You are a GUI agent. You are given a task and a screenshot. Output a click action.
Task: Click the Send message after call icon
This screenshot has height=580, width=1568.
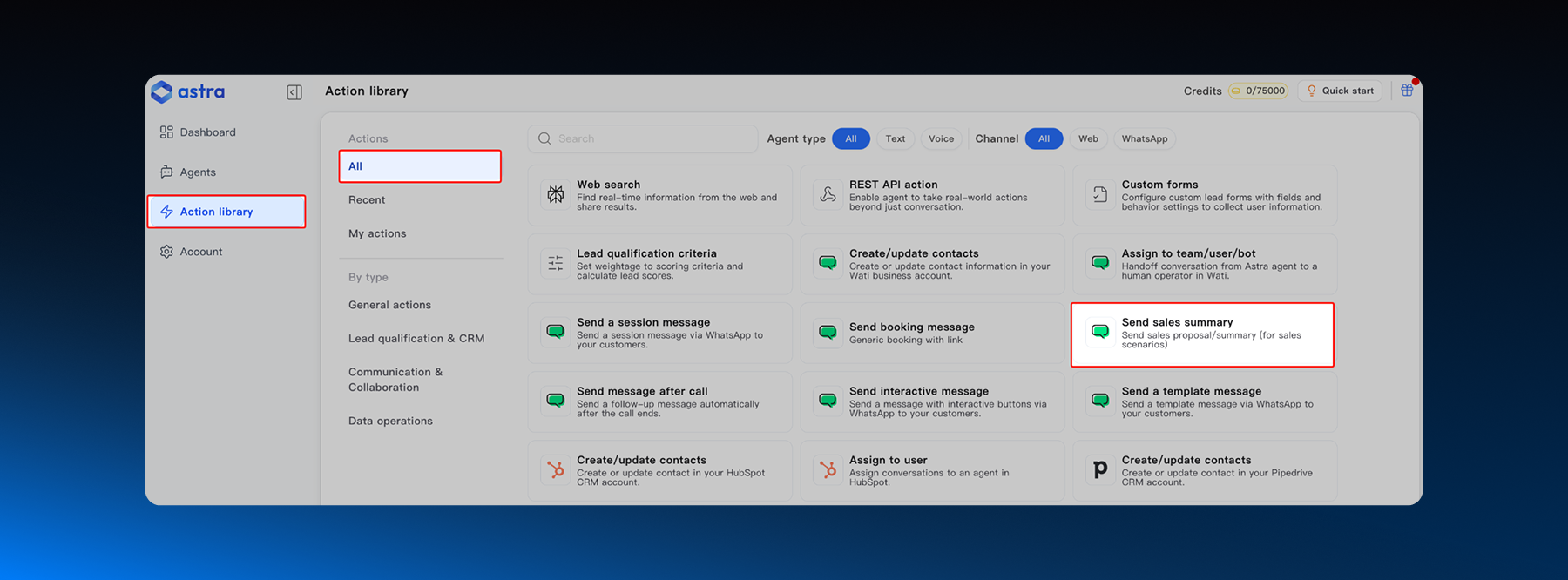556,401
